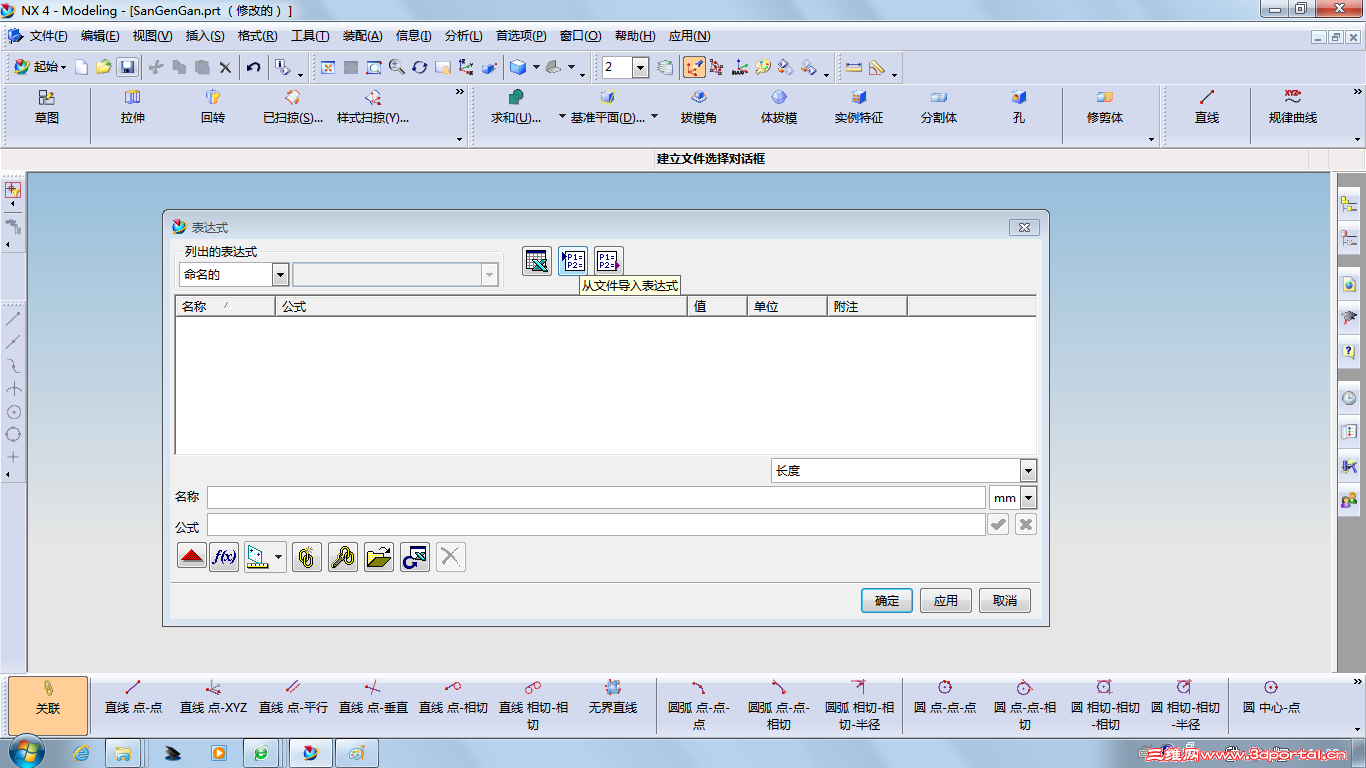Select the 无界直线 unbounded line tool
The width and height of the screenshot is (1366, 768).
pyautogui.click(x=613, y=698)
